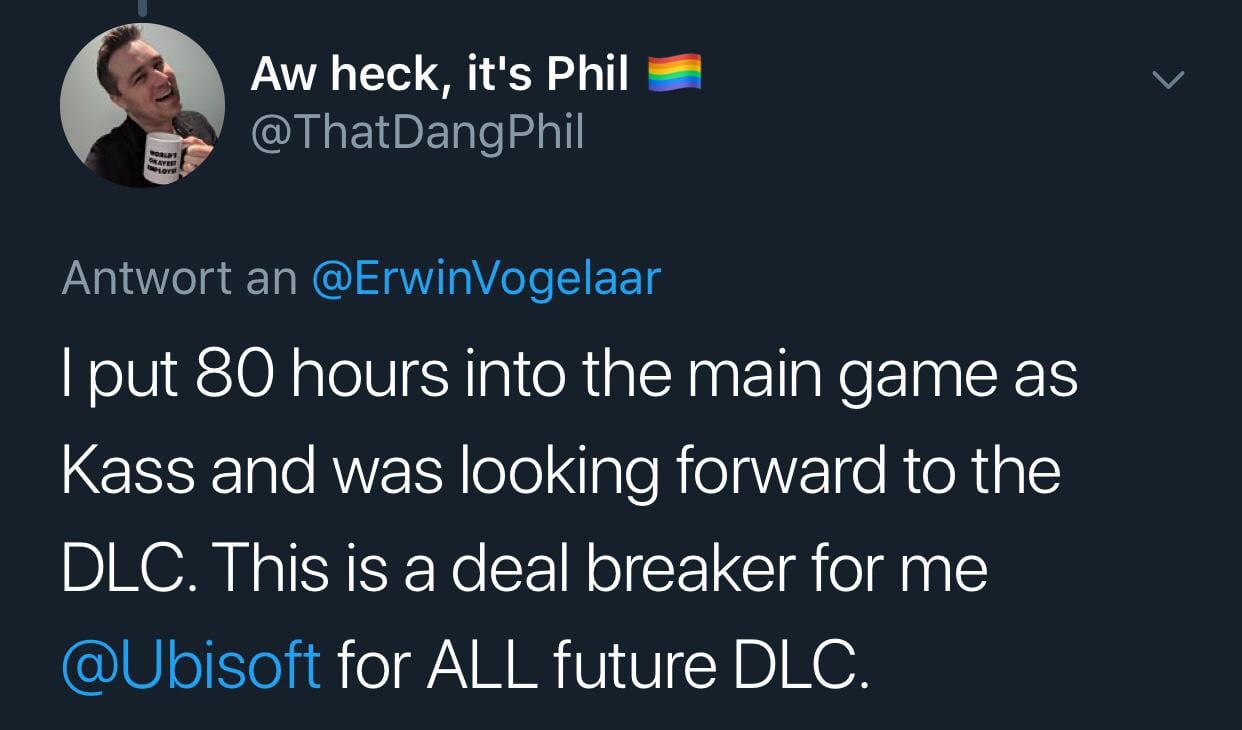Click the words "looking forward to the"
Screen dimensions: 1242x730
pyautogui.click(x=760, y=472)
